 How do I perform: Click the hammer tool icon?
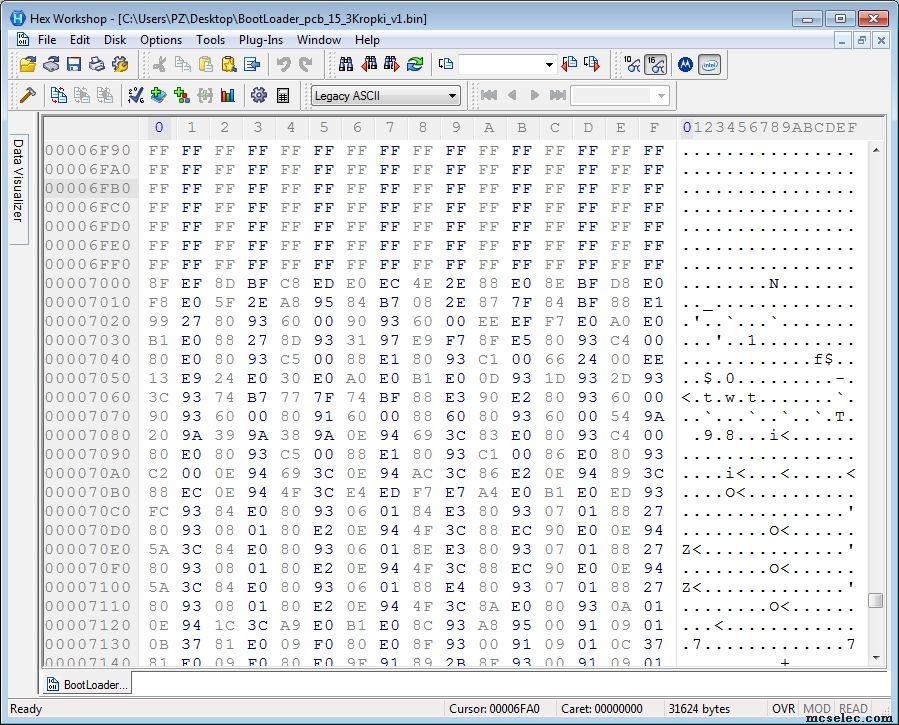(x=28, y=95)
